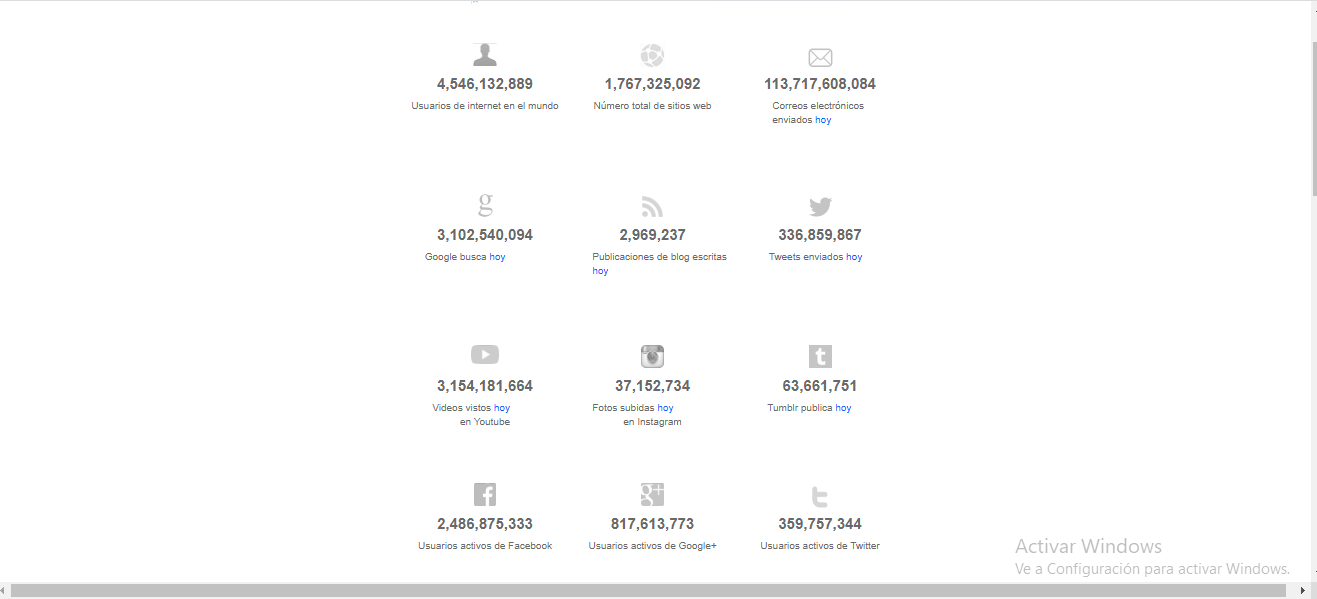Select the 3,102,540,094 Google searches count
The width and height of the screenshot is (1317, 599).
485,235
